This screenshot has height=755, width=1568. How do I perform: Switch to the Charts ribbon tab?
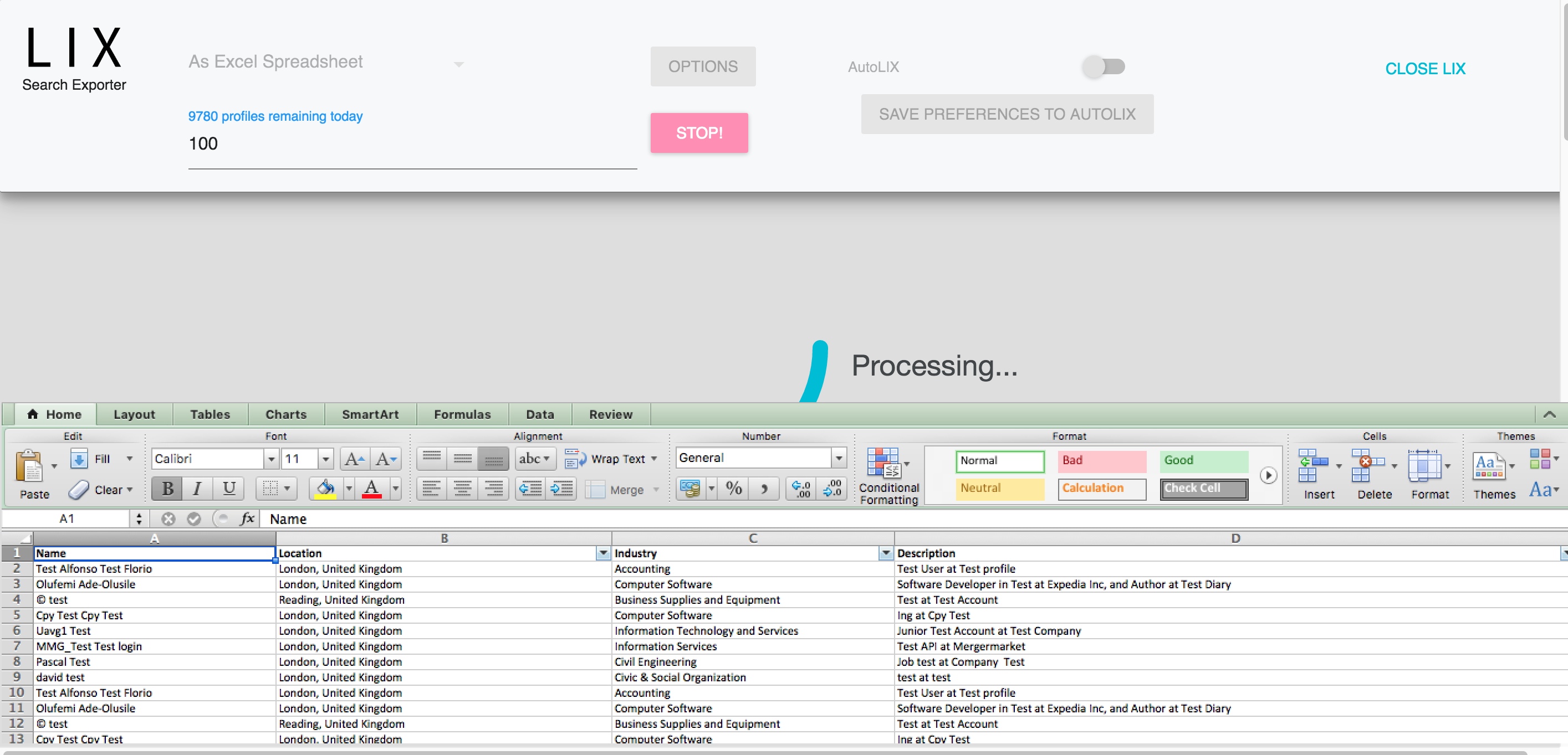click(285, 414)
